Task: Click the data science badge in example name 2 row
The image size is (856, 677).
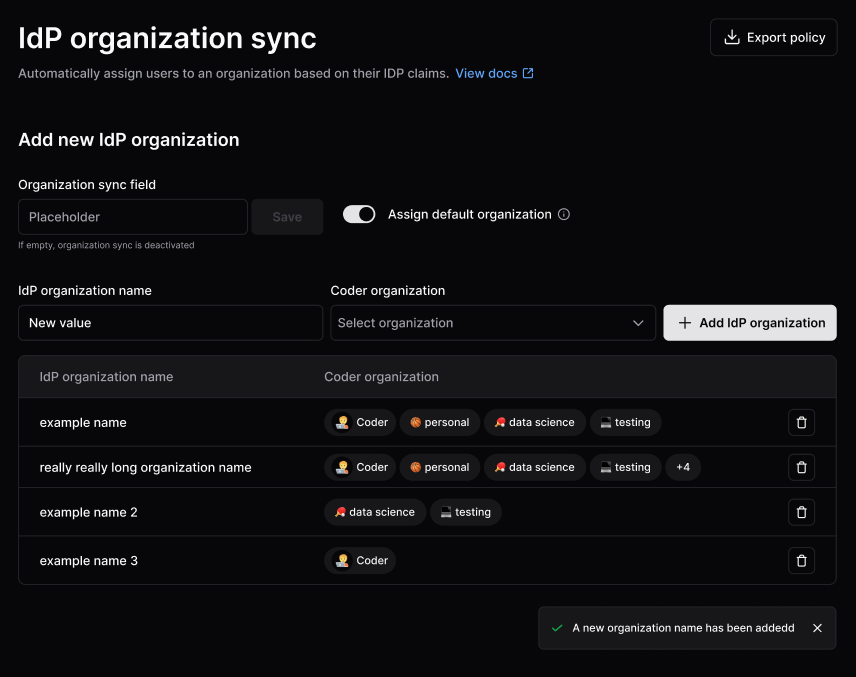Action: (x=375, y=511)
